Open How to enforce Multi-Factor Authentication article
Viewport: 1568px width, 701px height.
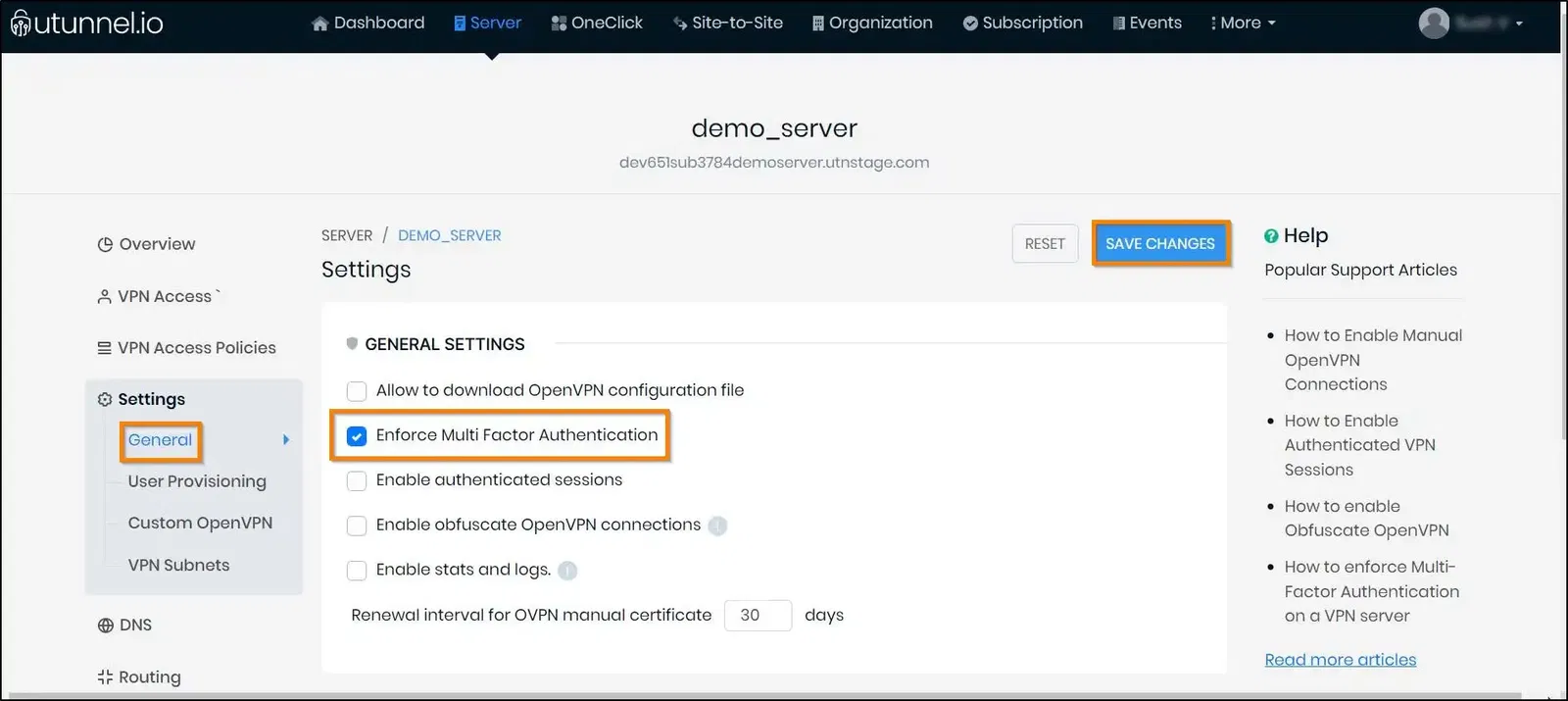1372,591
